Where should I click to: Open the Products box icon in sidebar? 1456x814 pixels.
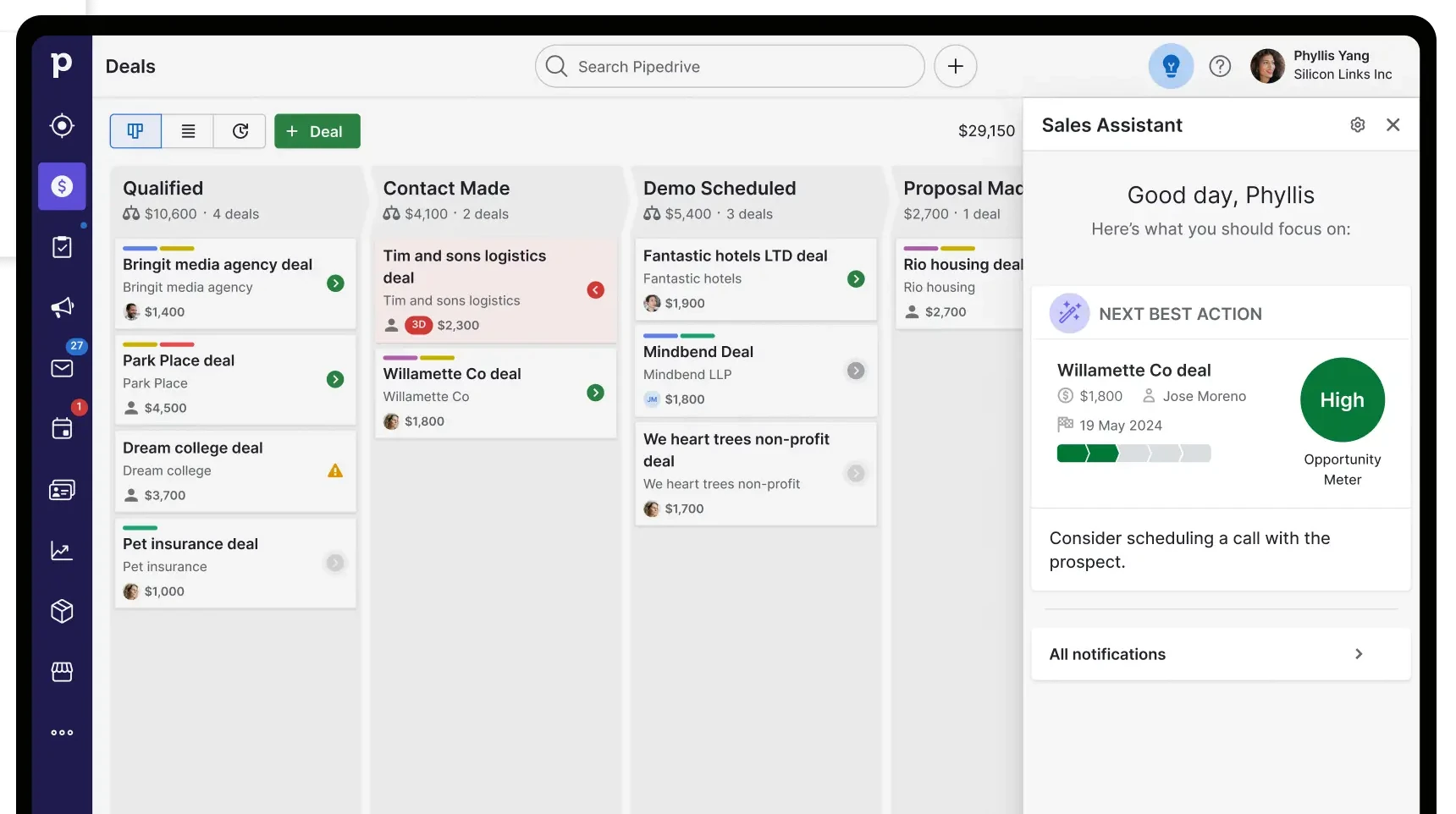pos(62,611)
